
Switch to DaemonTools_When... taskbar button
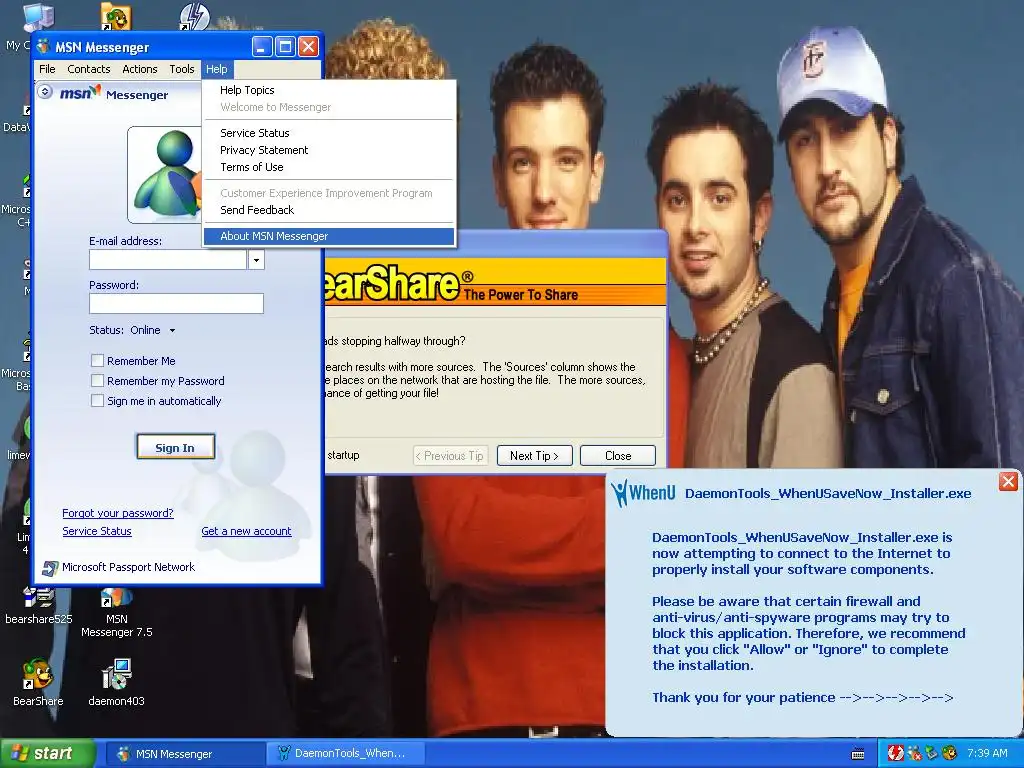[345, 754]
